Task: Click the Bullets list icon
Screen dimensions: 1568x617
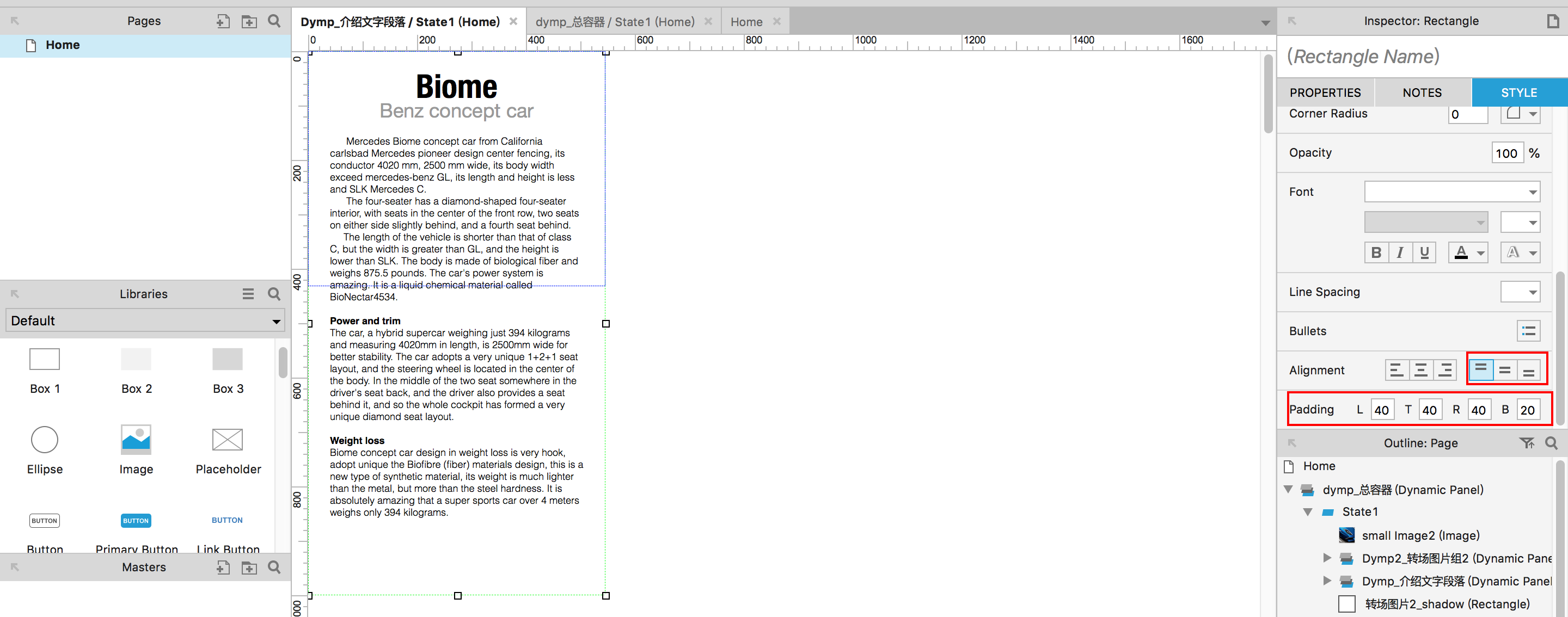Action: 1528,331
